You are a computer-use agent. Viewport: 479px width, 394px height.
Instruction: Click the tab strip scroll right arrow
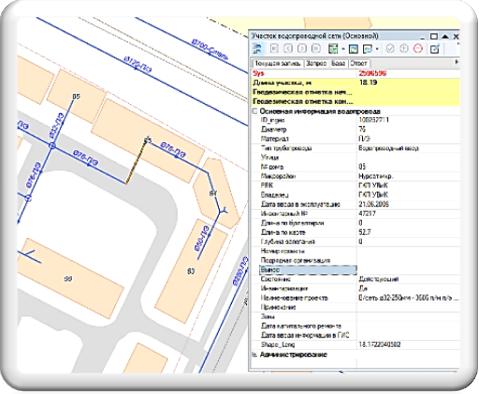point(456,62)
